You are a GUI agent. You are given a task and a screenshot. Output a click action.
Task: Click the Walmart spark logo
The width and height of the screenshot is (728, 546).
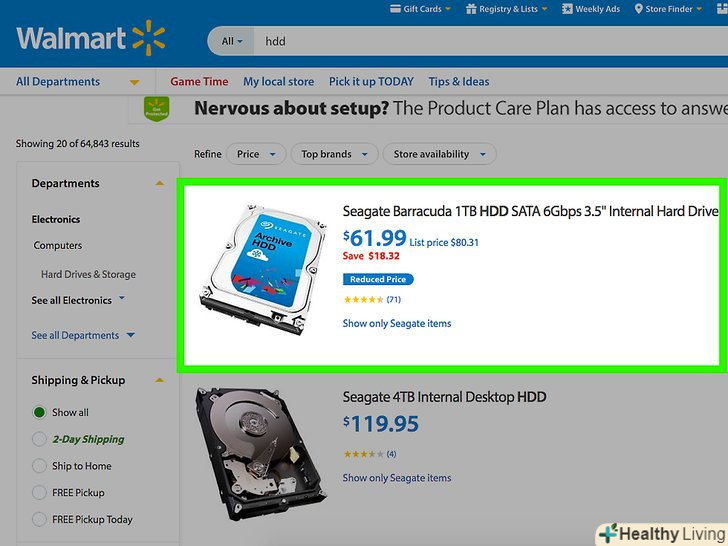click(148, 41)
